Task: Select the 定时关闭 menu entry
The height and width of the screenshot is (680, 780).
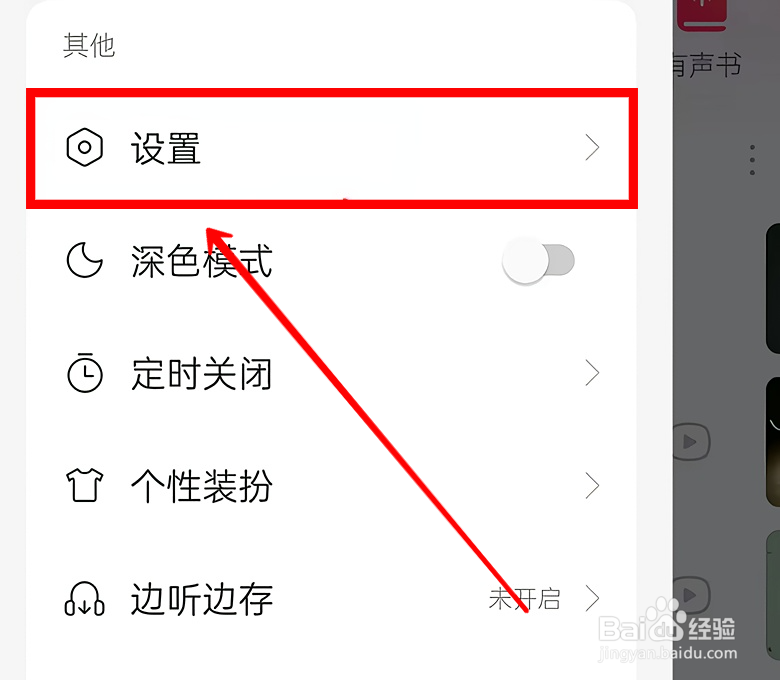Action: [331, 373]
